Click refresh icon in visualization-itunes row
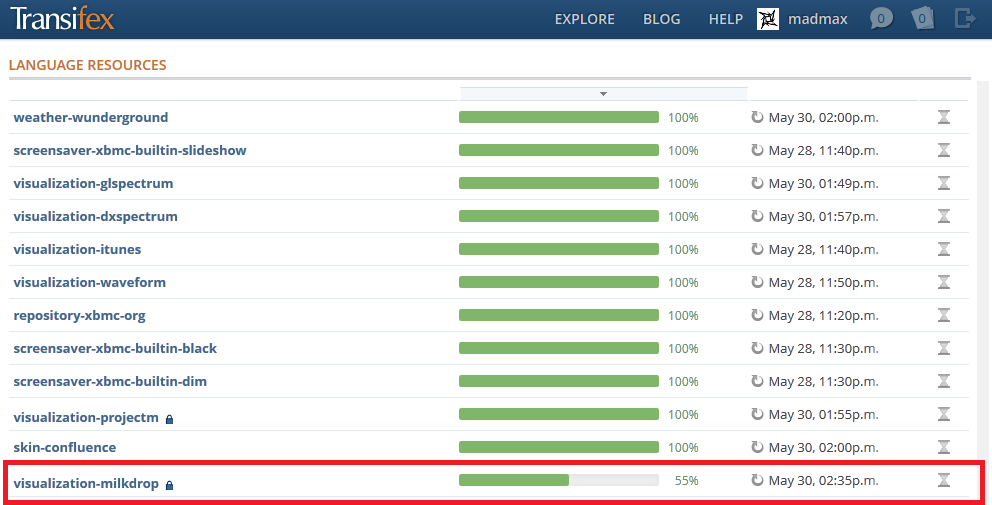The height and width of the screenshot is (505, 992). [757, 249]
